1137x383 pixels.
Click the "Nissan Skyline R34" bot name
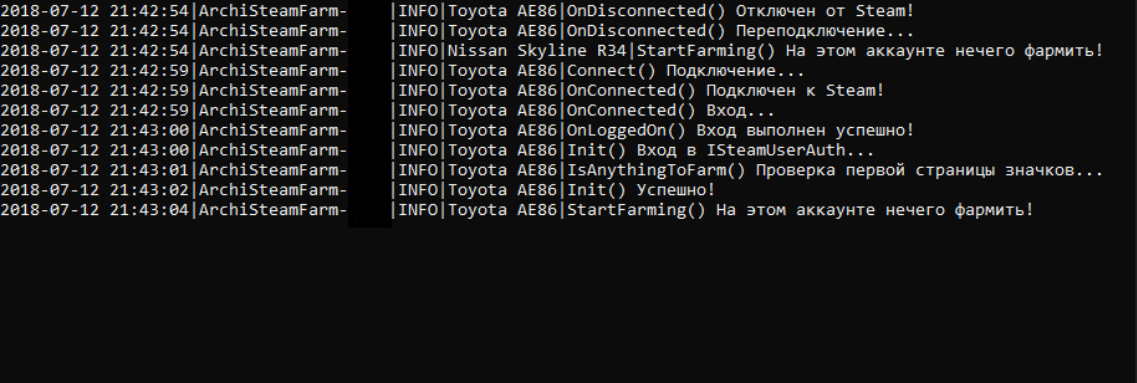click(x=539, y=52)
